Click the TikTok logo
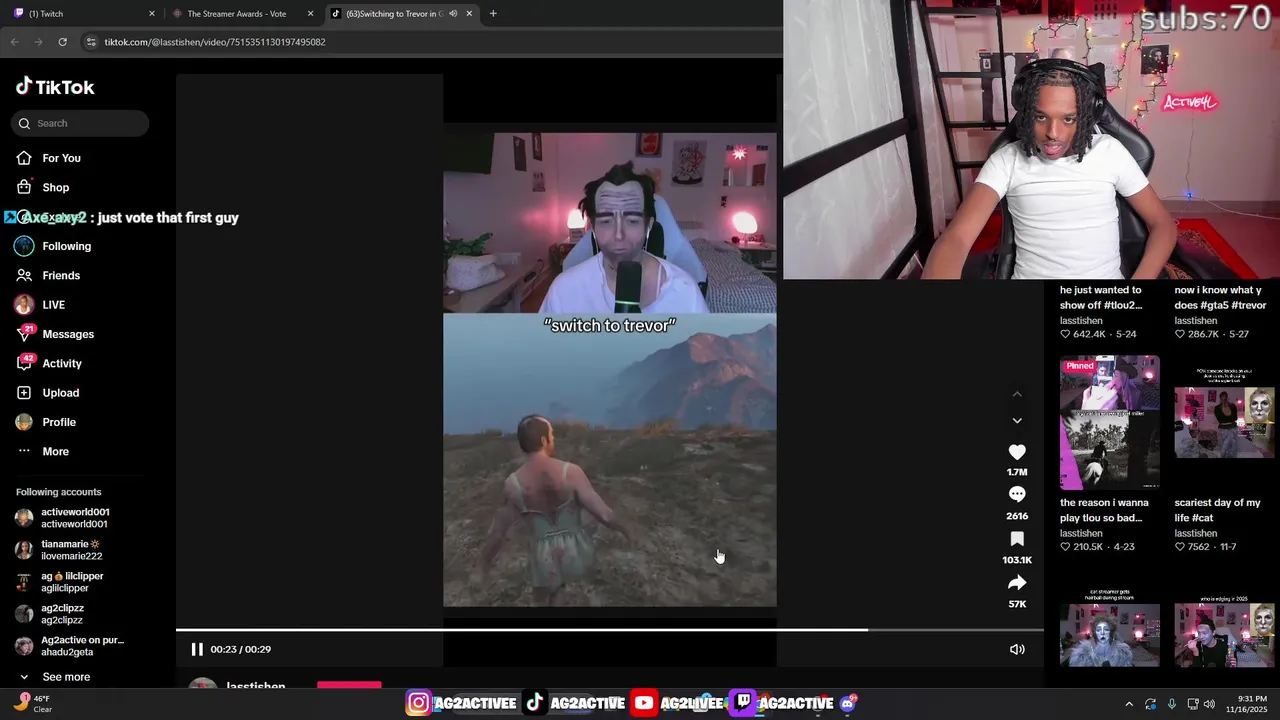The height and width of the screenshot is (720, 1280). 55,87
